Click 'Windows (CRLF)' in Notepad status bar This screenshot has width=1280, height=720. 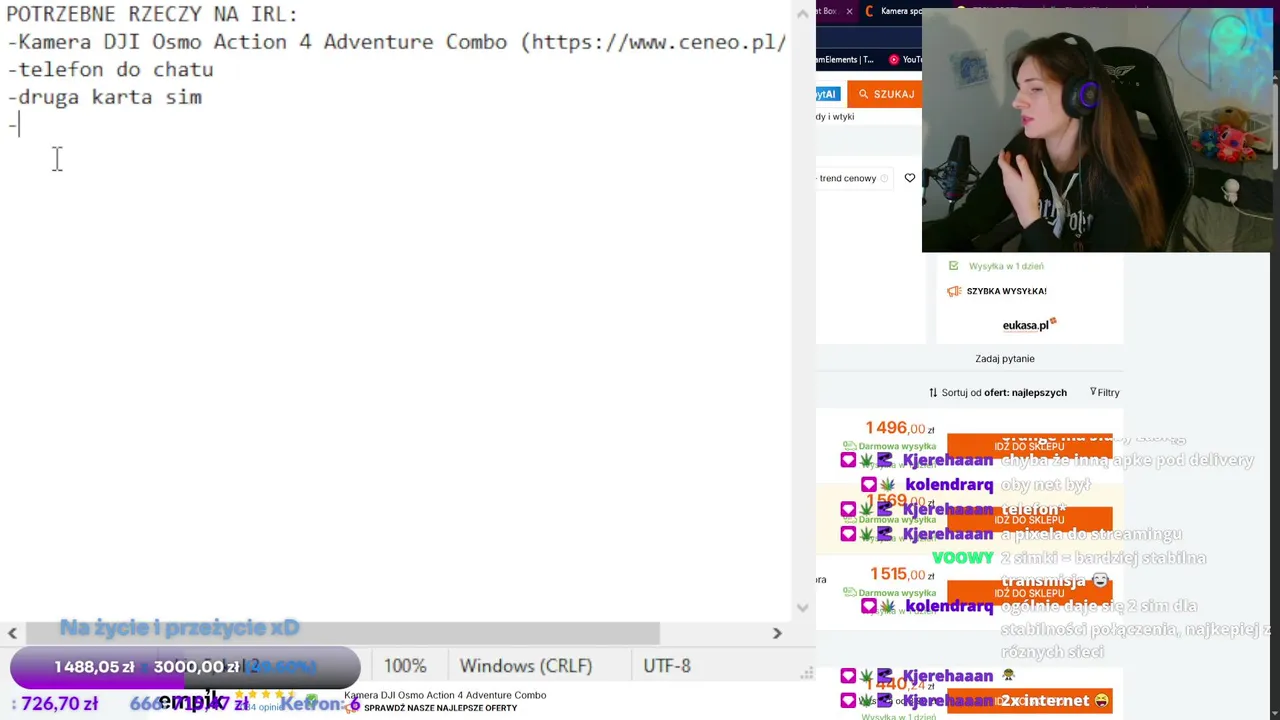526,666
